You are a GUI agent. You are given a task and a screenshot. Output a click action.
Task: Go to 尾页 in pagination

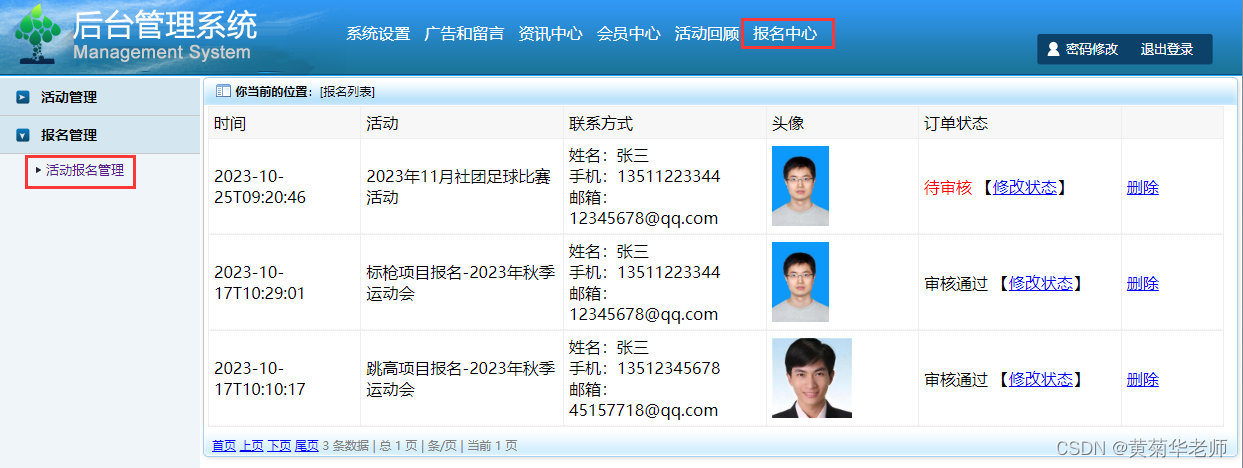pos(306,445)
